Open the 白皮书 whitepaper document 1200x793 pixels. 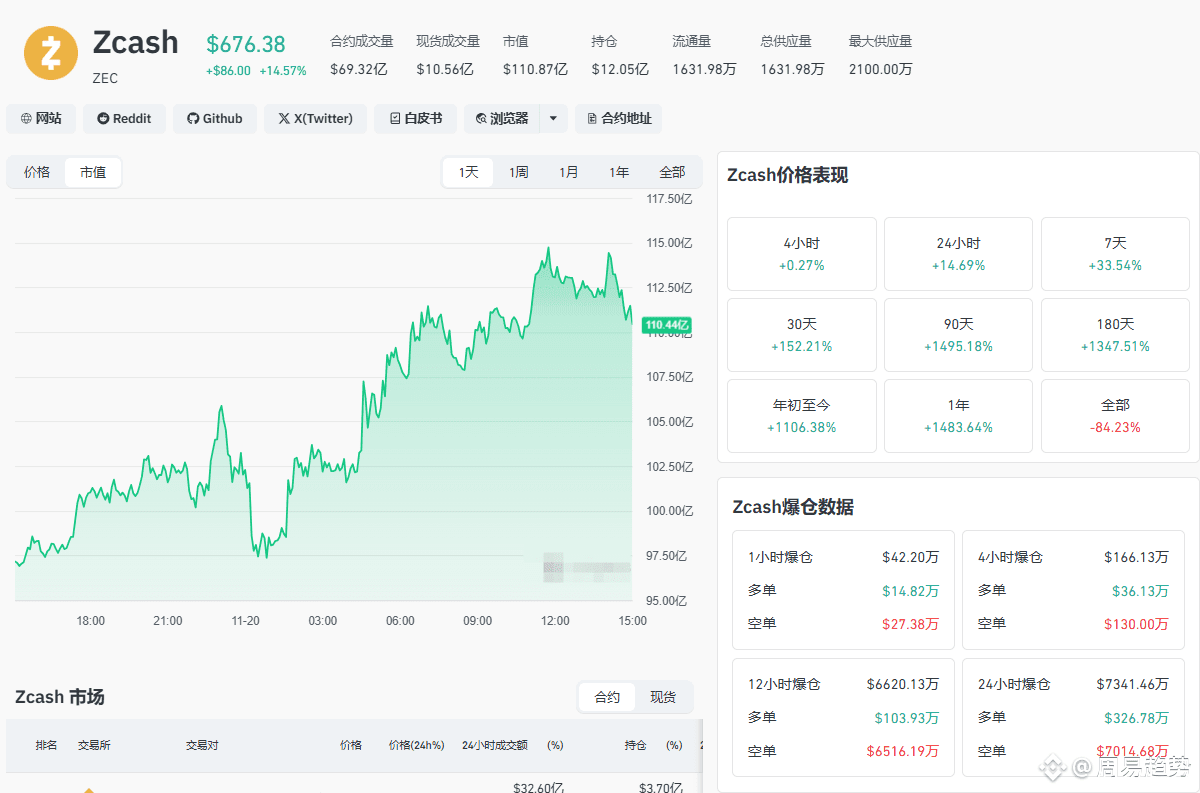[415, 119]
